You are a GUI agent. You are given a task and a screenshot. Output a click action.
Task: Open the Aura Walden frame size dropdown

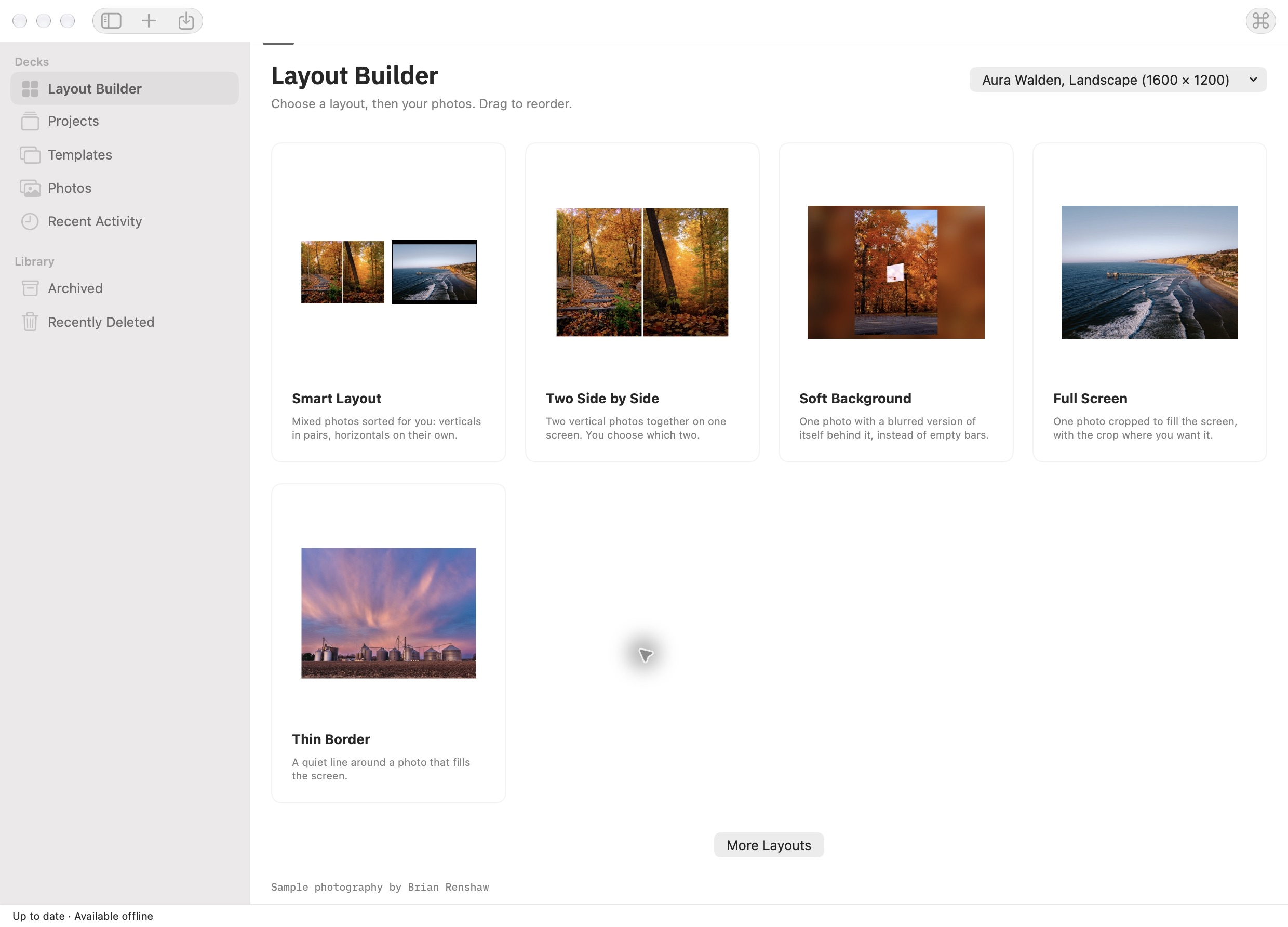1118,80
